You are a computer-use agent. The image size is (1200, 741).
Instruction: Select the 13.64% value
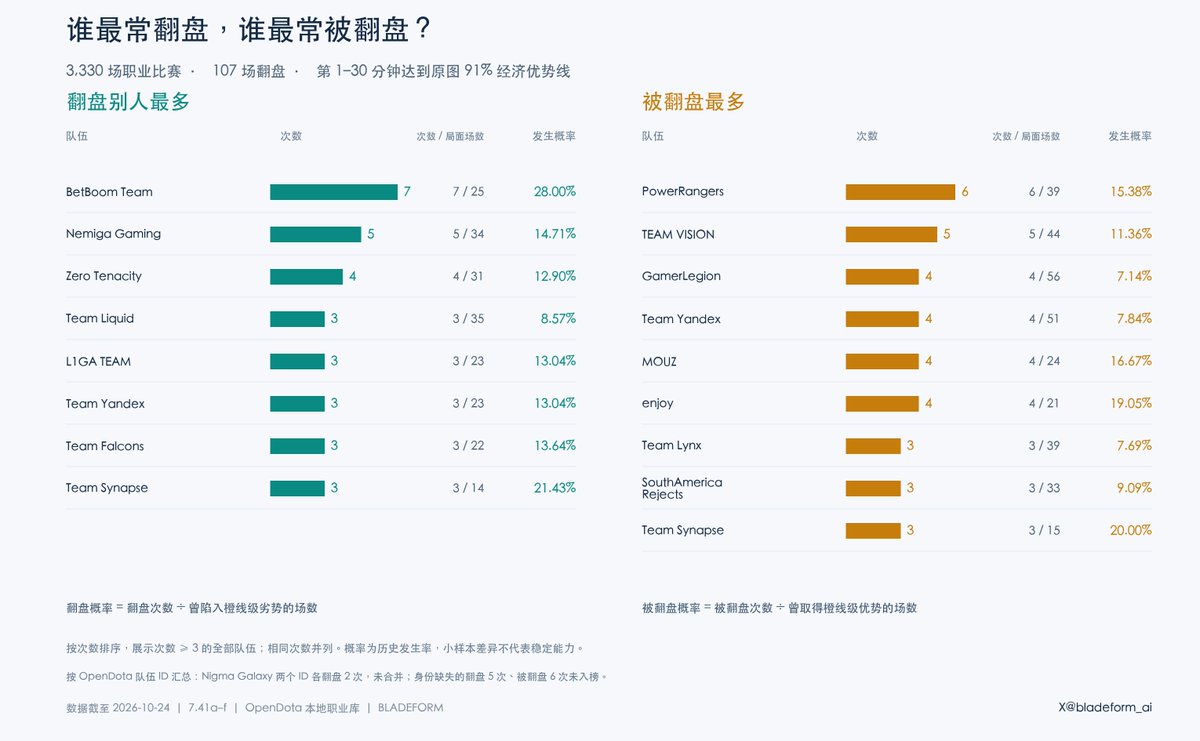pyautogui.click(x=555, y=446)
